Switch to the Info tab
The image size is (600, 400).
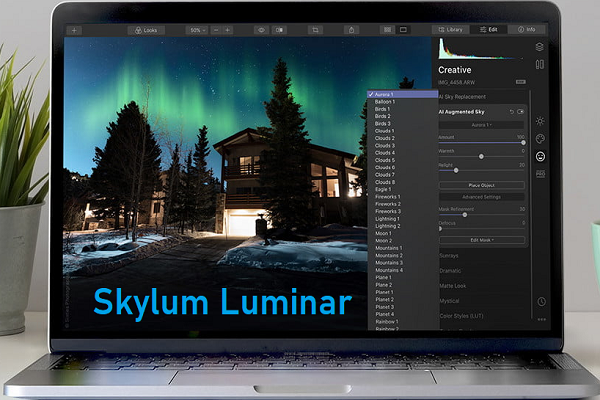click(x=527, y=29)
